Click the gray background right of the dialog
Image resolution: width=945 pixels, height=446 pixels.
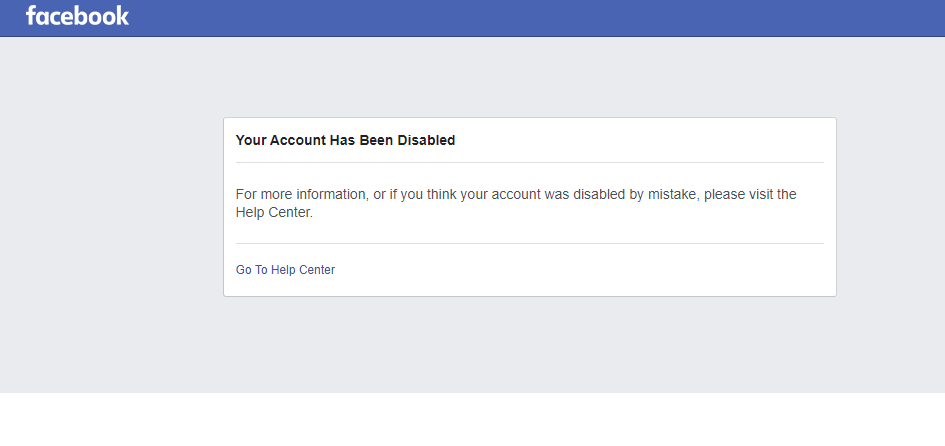click(x=890, y=210)
